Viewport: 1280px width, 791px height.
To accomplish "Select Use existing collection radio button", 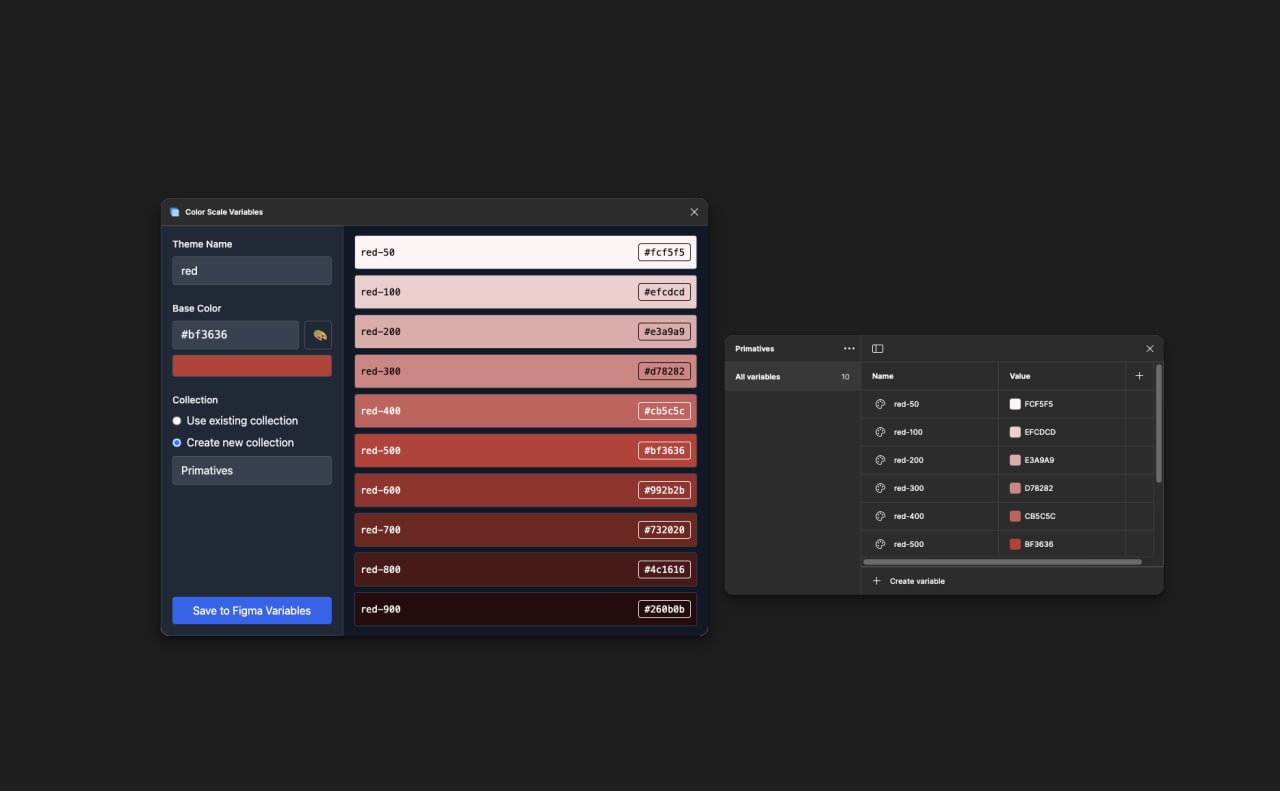I will point(177,421).
